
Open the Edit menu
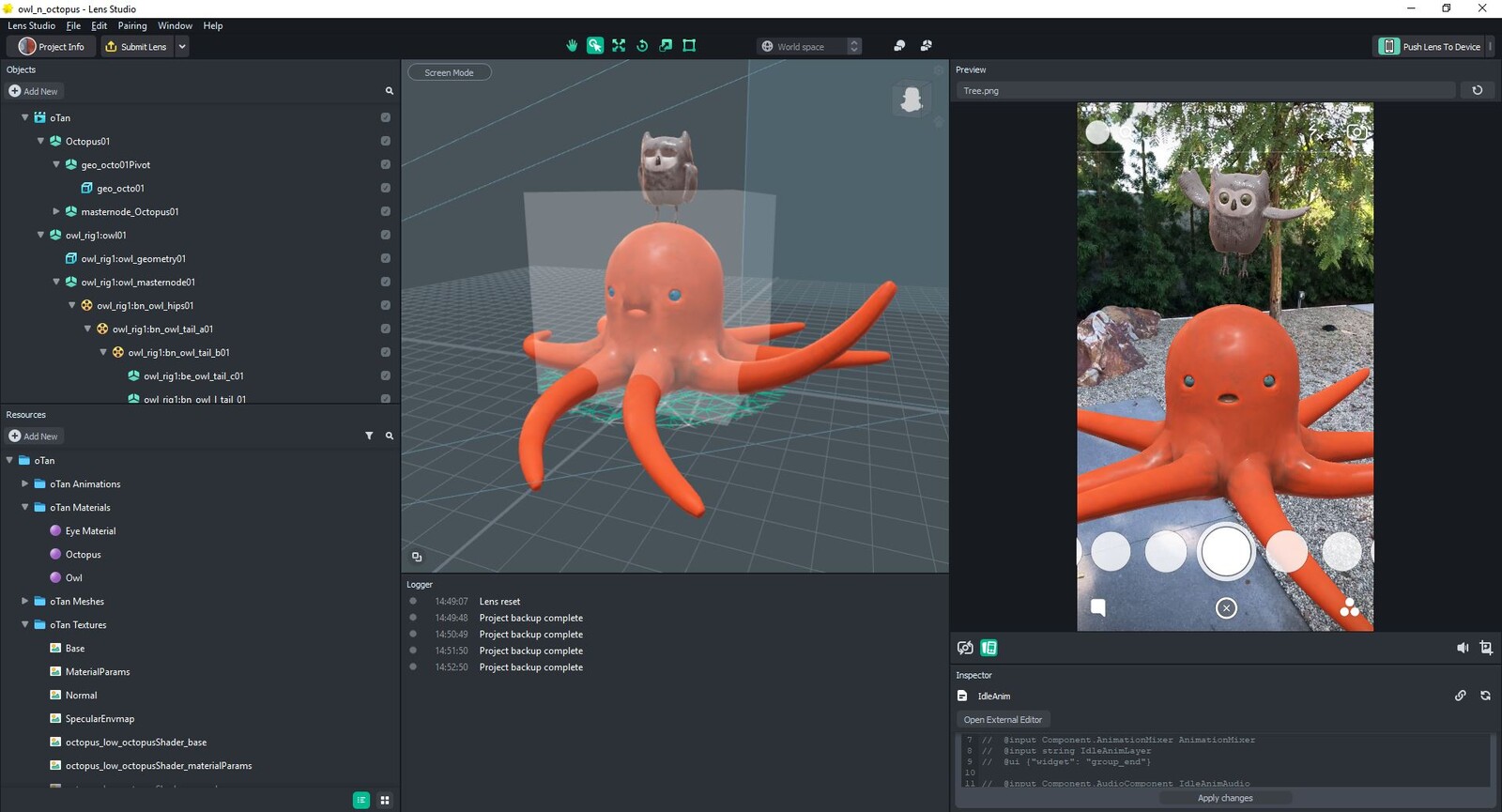99,25
